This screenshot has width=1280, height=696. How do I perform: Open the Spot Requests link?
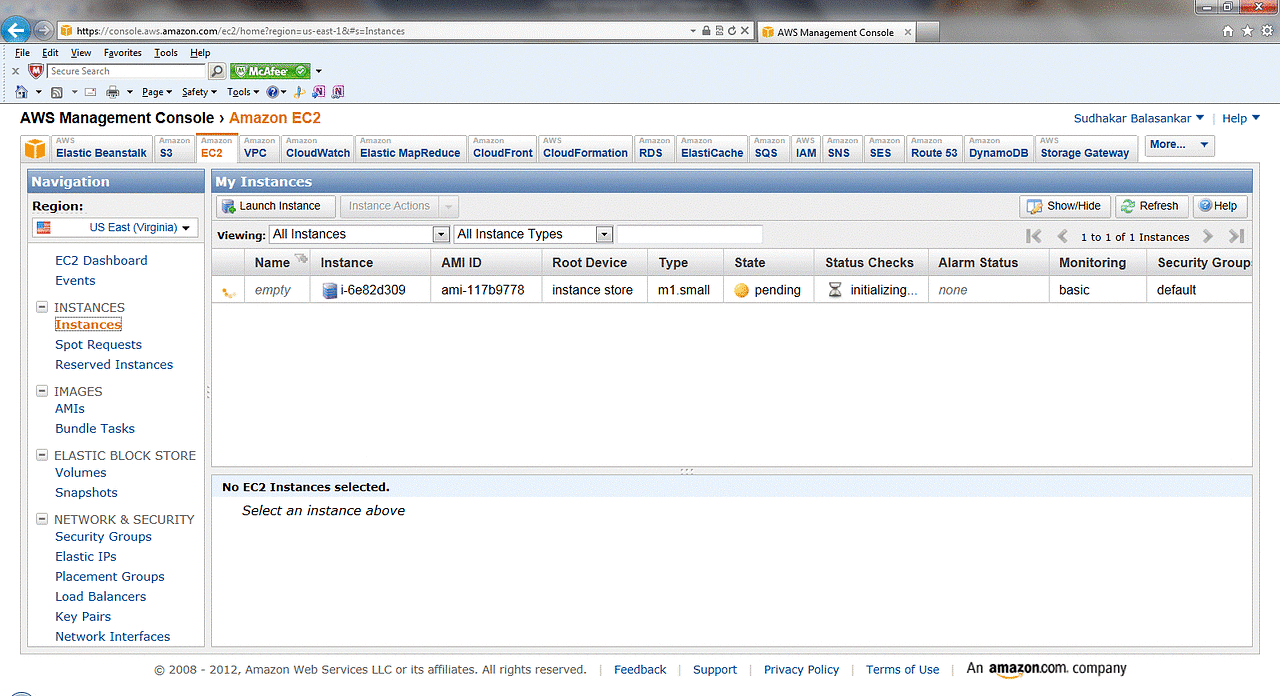[x=98, y=344]
